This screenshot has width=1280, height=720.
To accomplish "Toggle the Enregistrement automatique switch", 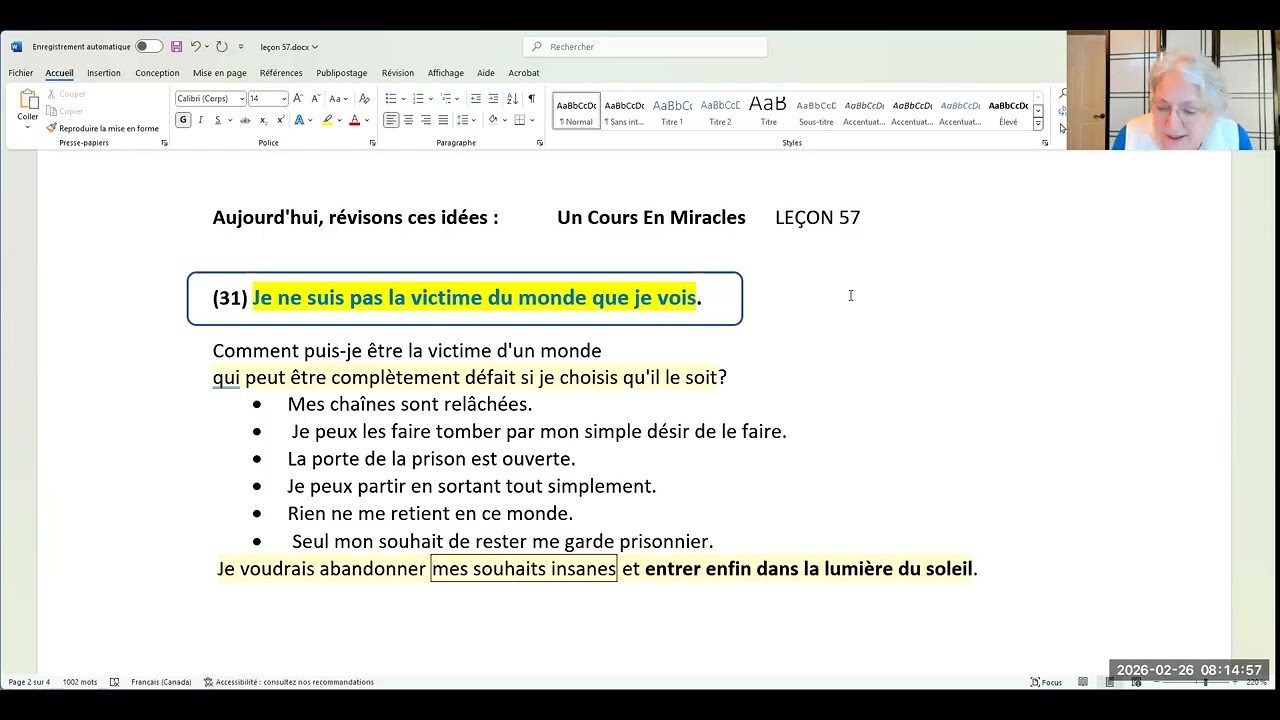I will [x=149, y=47].
